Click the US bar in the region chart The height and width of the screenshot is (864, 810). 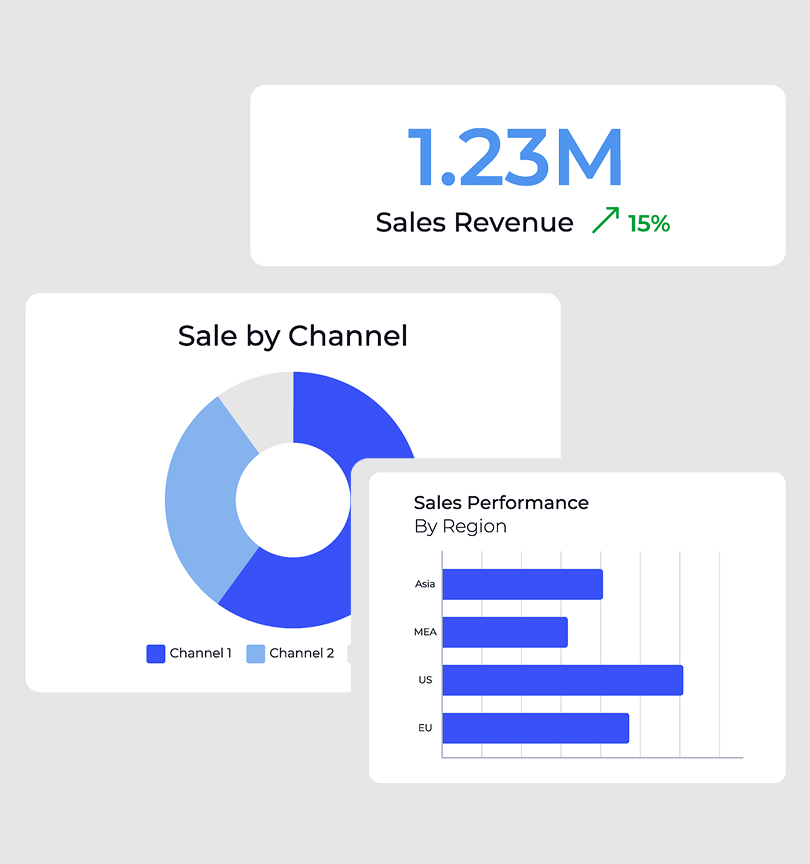(560, 679)
